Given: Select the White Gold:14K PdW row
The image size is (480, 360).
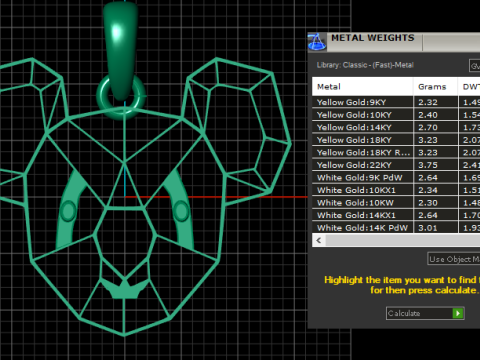Looking at the screenshot, I should click(396, 228).
